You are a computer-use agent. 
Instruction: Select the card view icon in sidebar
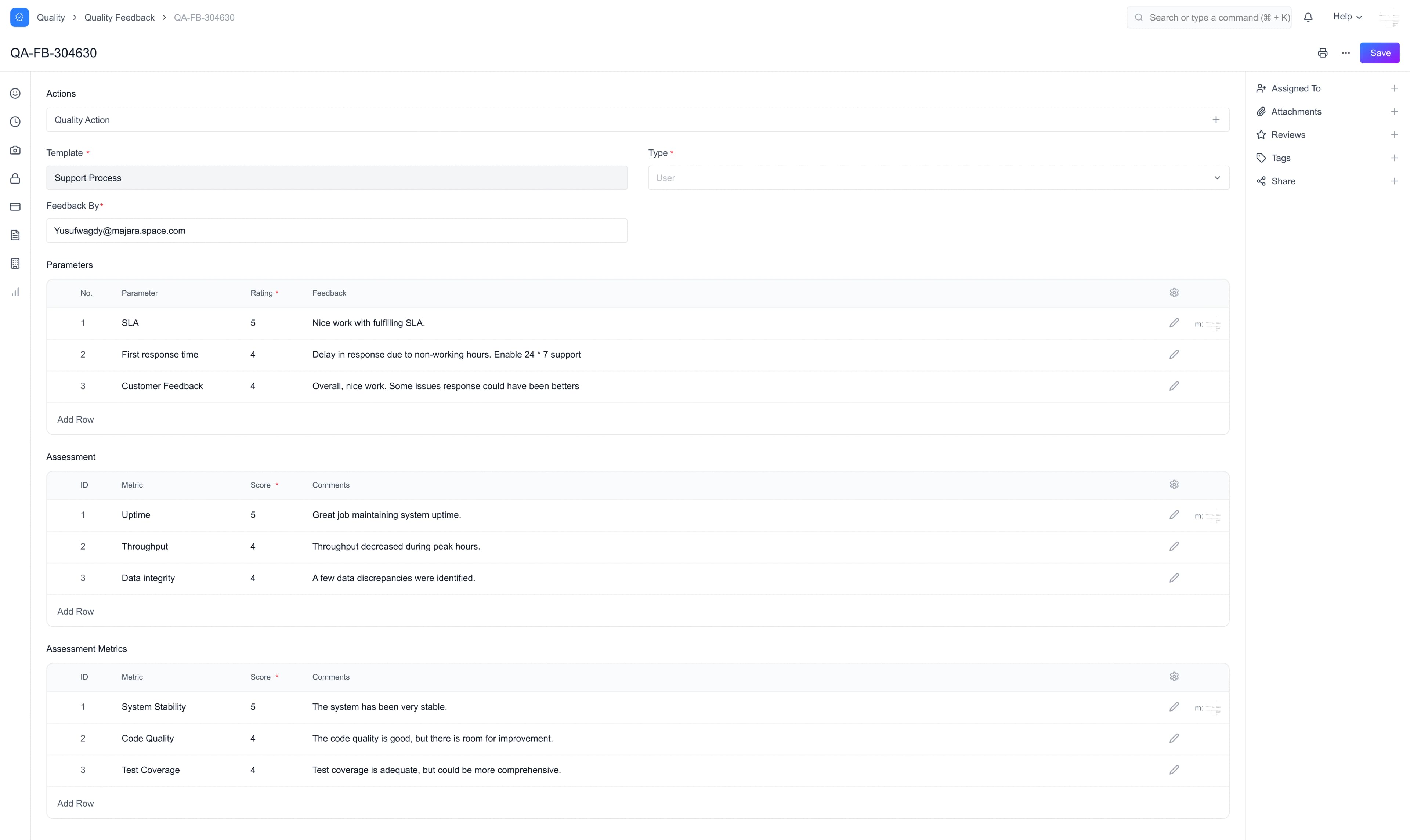pos(15,207)
